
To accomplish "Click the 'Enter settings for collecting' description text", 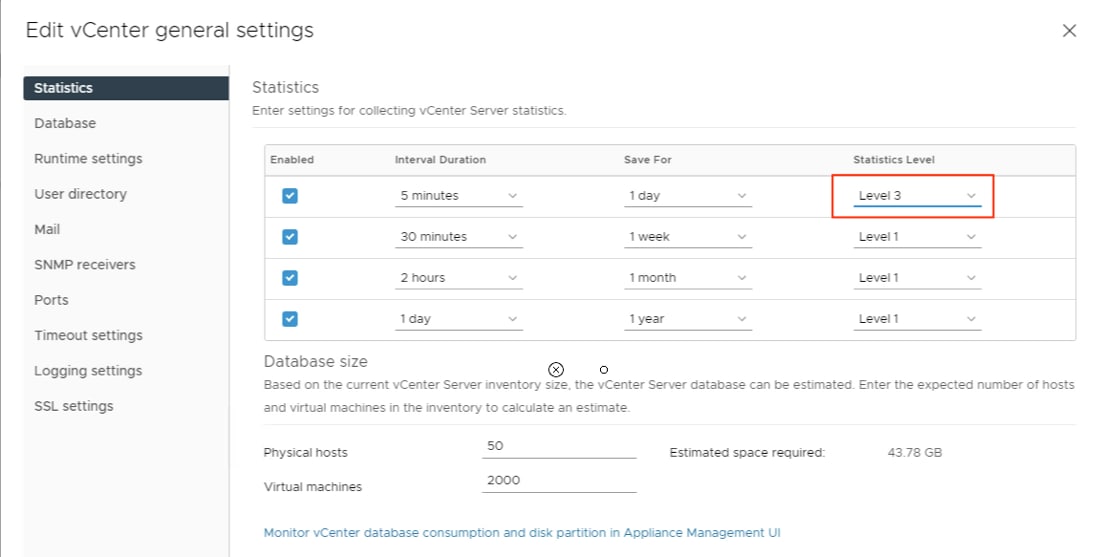I will point(409,110).
